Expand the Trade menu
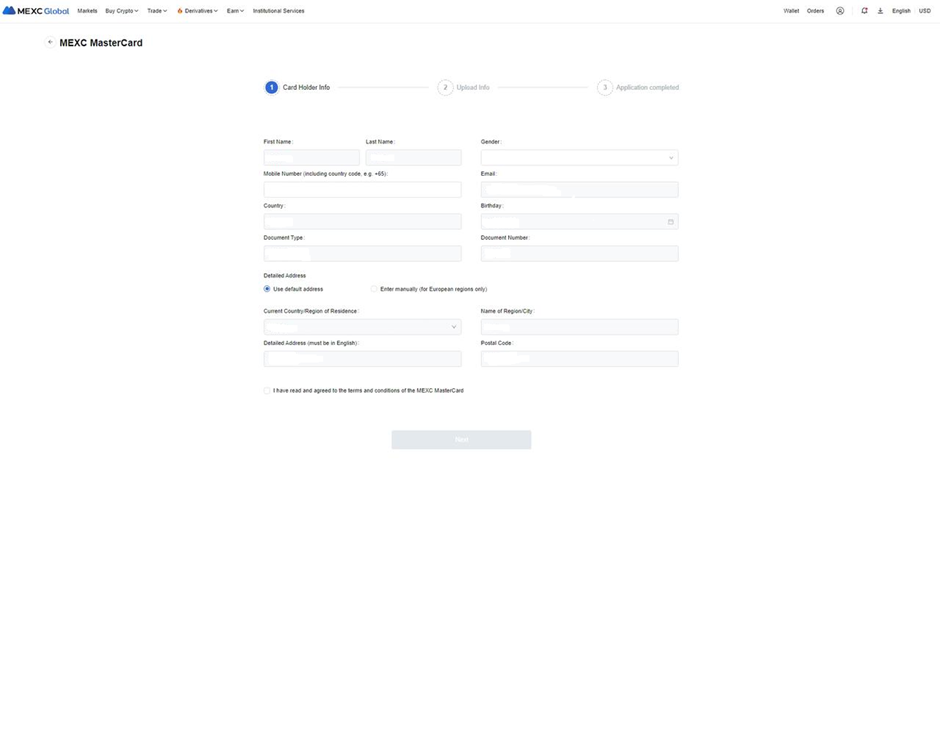 point(157,11)
